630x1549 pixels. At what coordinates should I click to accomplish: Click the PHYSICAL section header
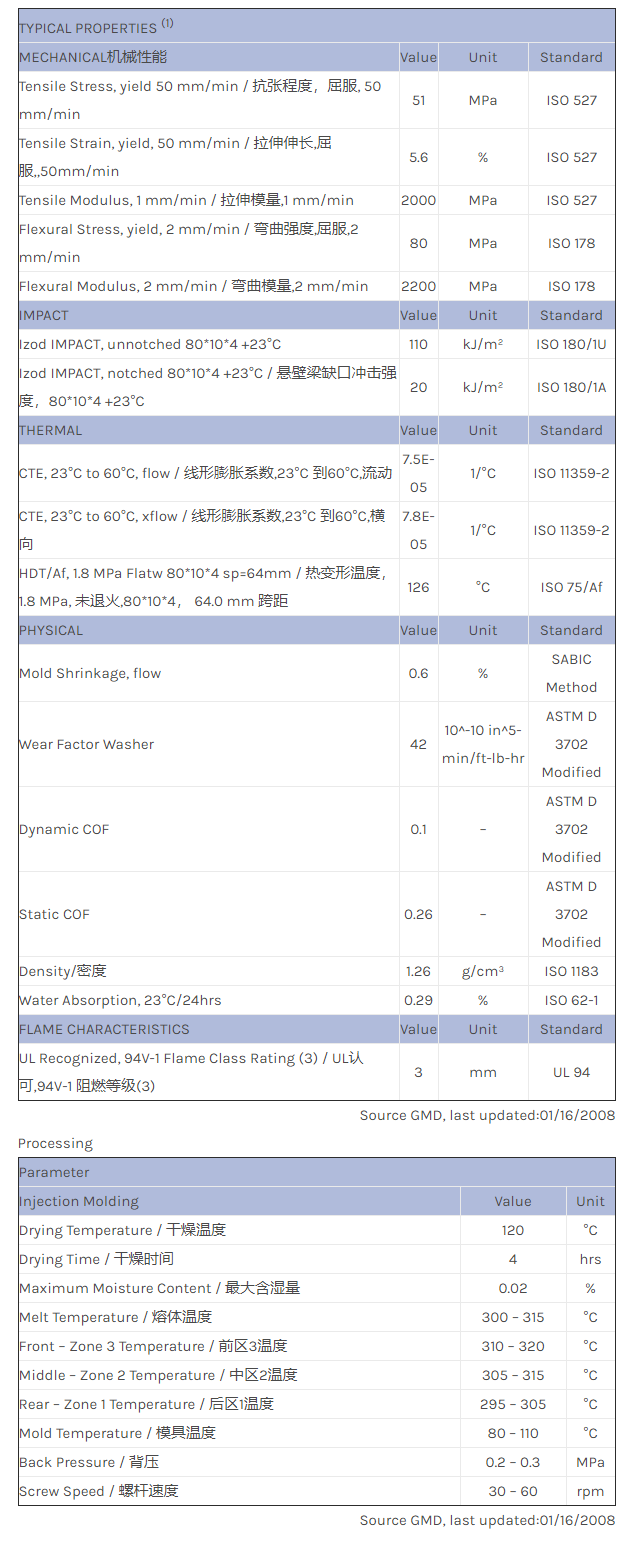pyautogui.click(x=51, y=630)
